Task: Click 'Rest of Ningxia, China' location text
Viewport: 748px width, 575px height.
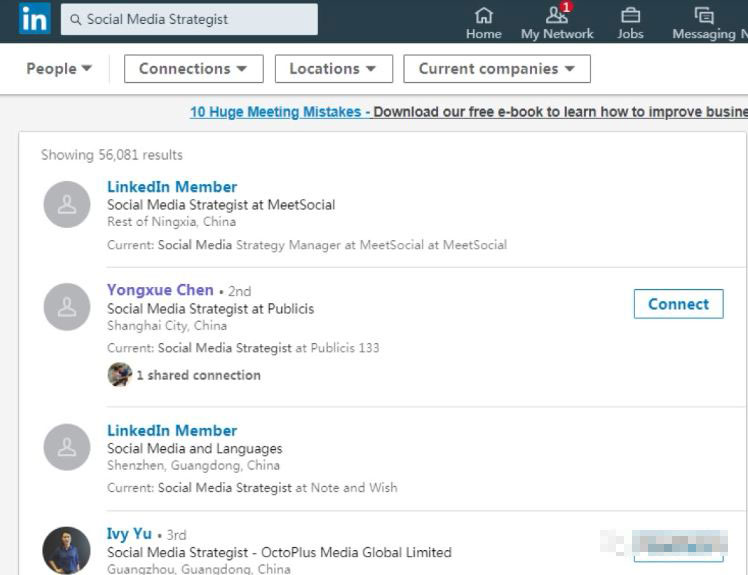Action: click(171, 221)
